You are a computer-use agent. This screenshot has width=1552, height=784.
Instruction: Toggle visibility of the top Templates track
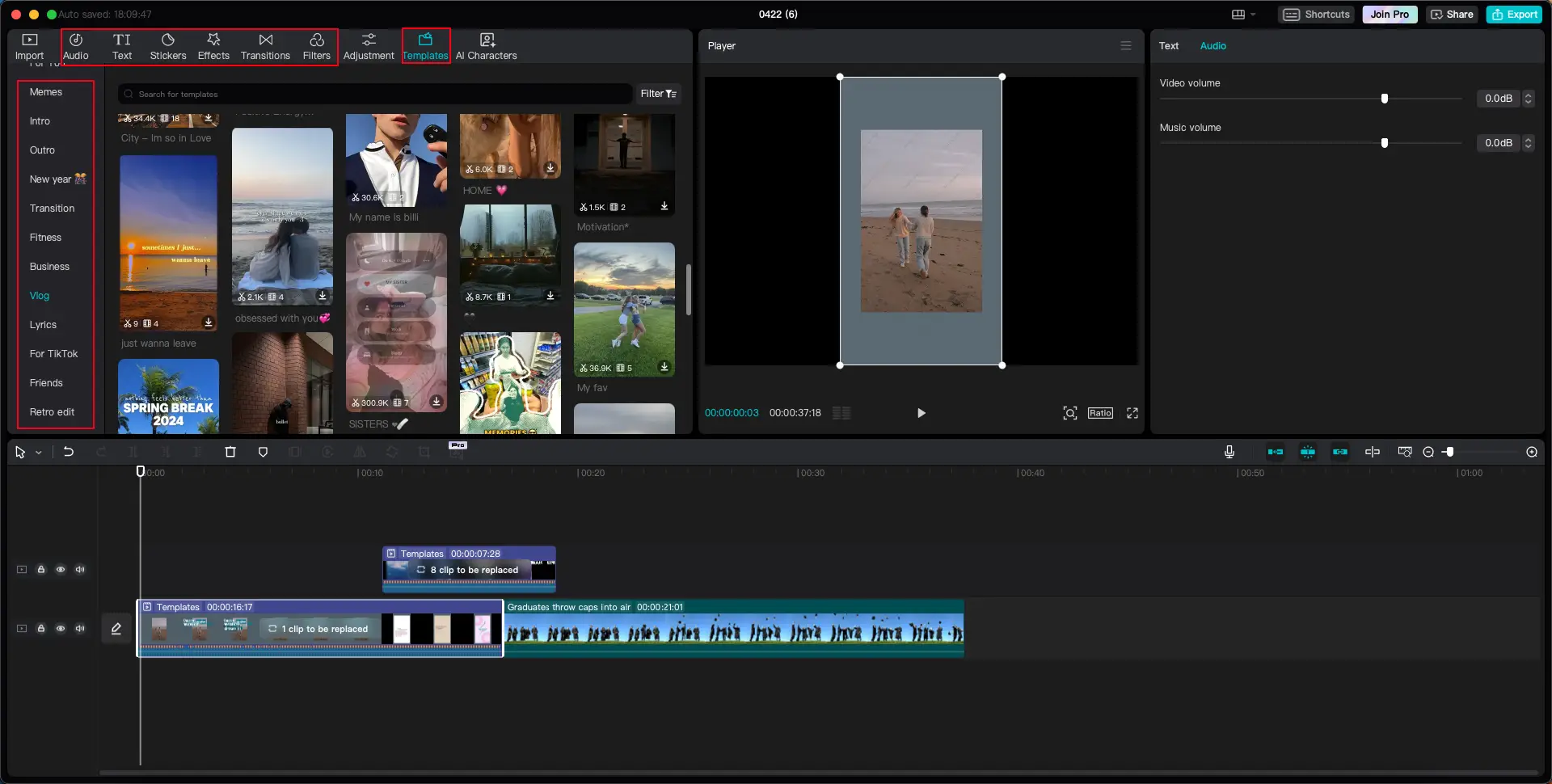tap(61, 569)
